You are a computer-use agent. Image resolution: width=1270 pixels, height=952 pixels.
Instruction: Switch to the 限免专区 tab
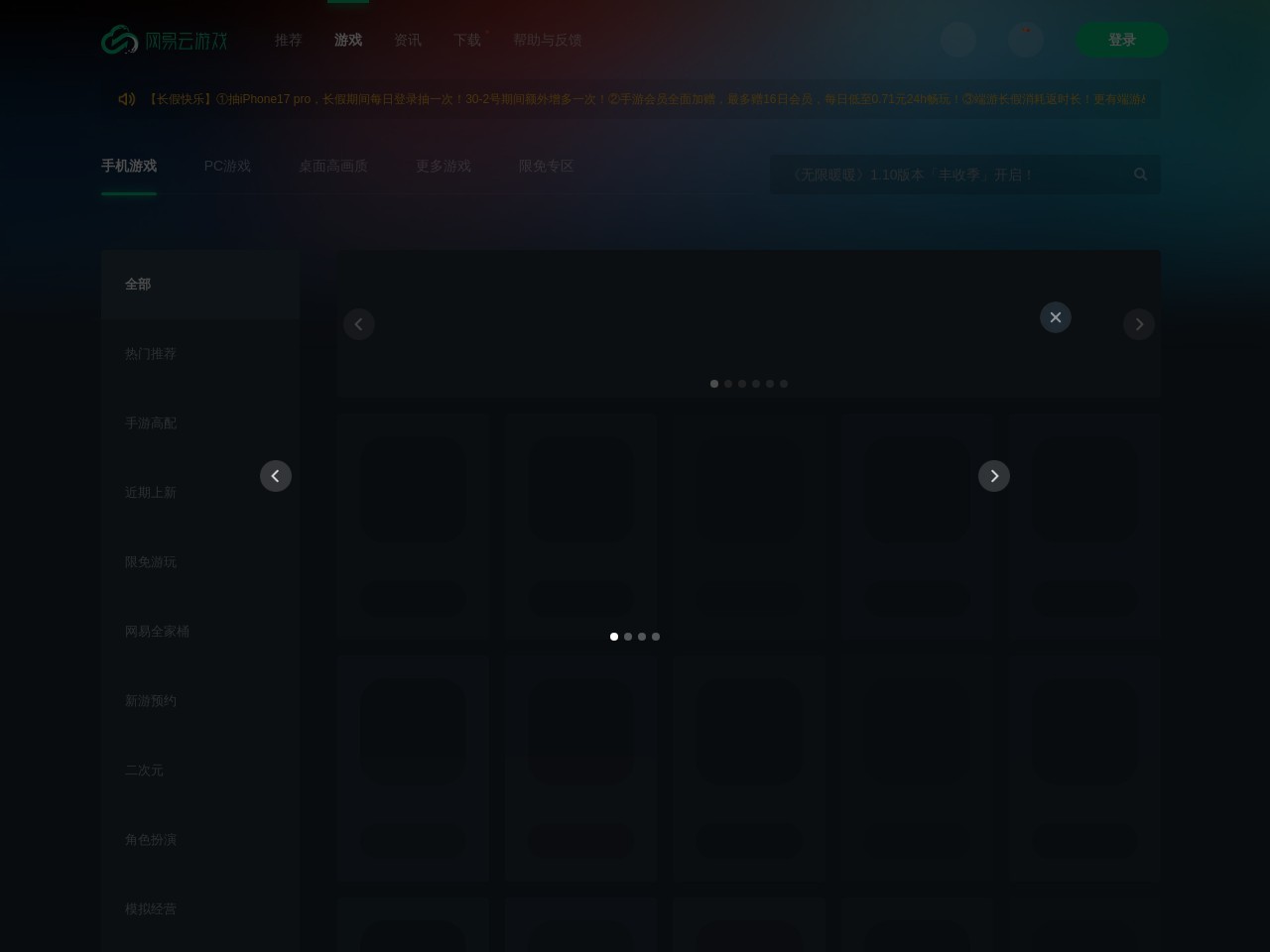coord(546,167)
